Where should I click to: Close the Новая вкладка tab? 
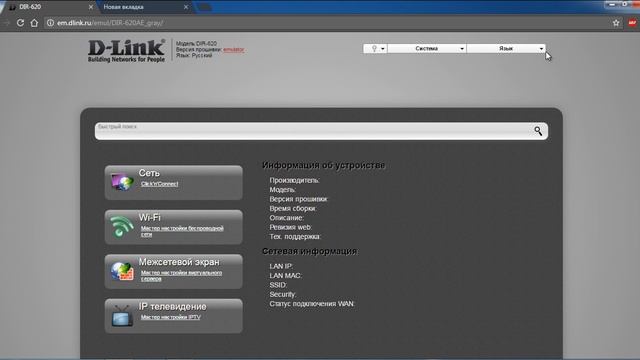click(186, 7)
